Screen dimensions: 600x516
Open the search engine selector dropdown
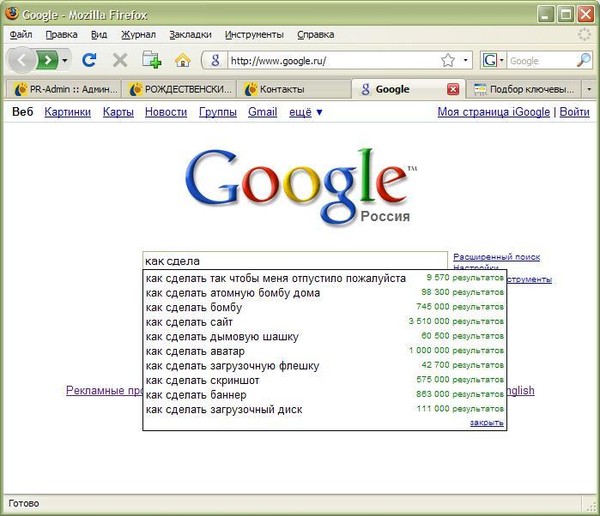[x=493, y=60]
